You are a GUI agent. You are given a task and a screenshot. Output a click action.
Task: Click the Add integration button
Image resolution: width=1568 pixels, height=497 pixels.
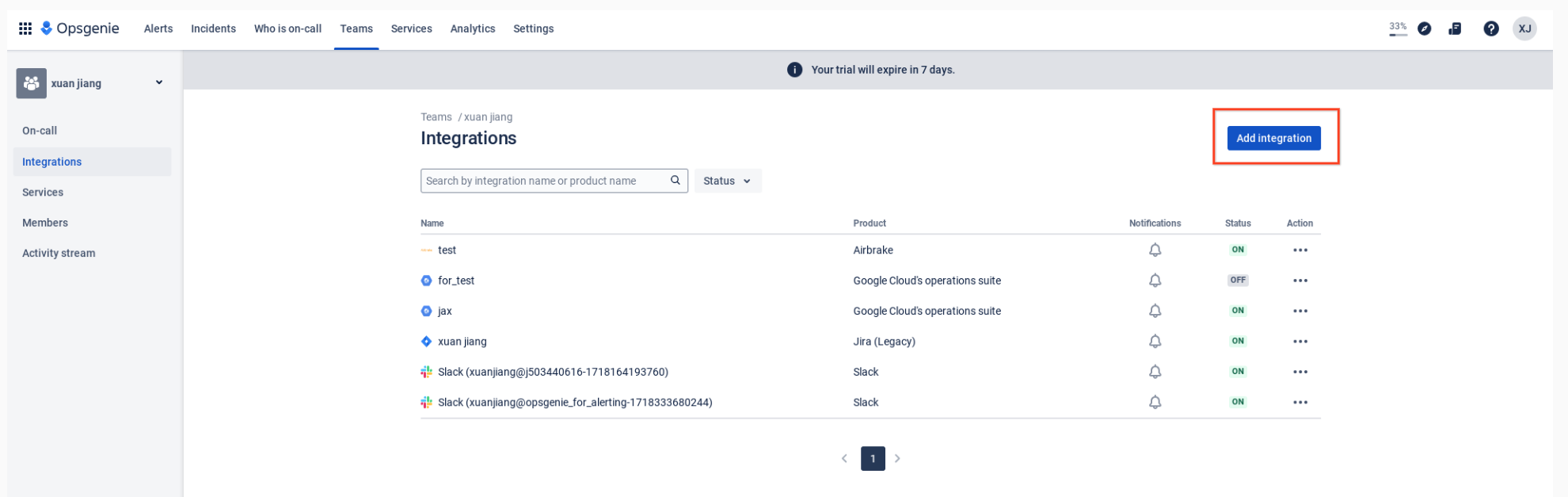pyautogui.click(x=1273, y=138)
